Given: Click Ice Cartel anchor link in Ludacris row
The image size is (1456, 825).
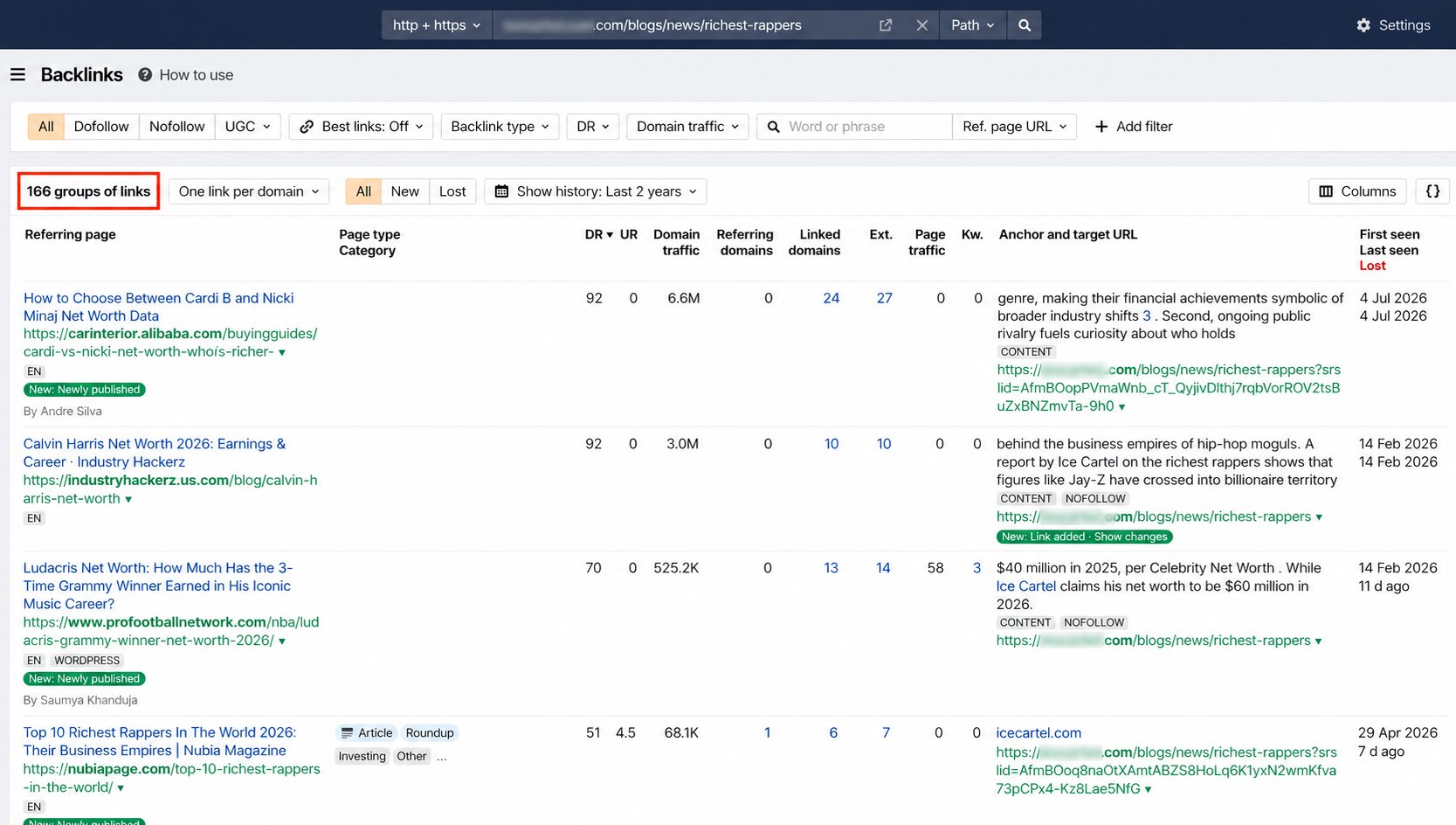Looking at the screenshot, I should click(1025, 586).
